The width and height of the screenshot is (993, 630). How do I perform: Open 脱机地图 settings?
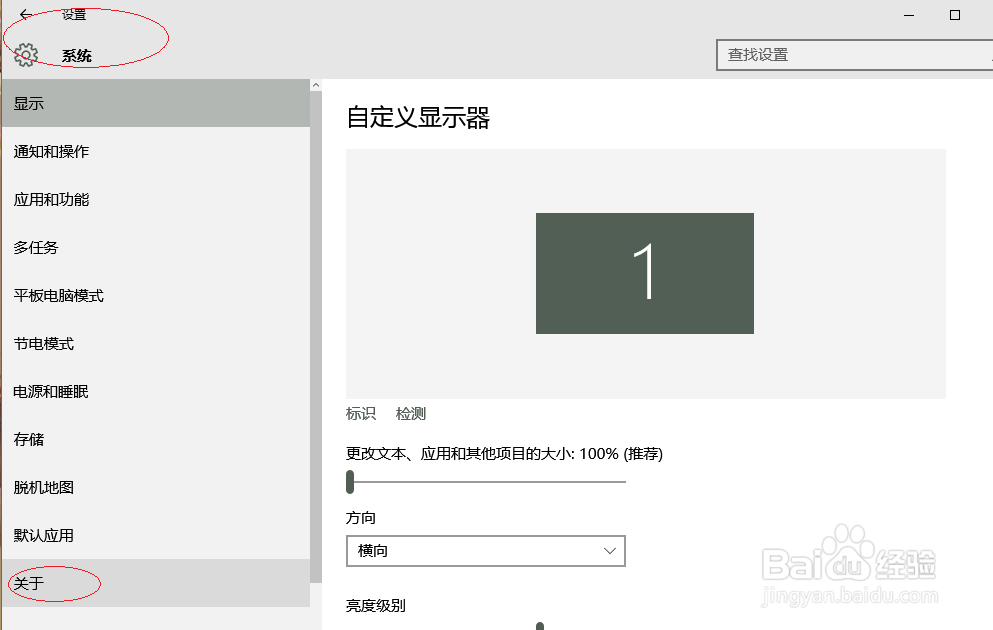point(156,488)
